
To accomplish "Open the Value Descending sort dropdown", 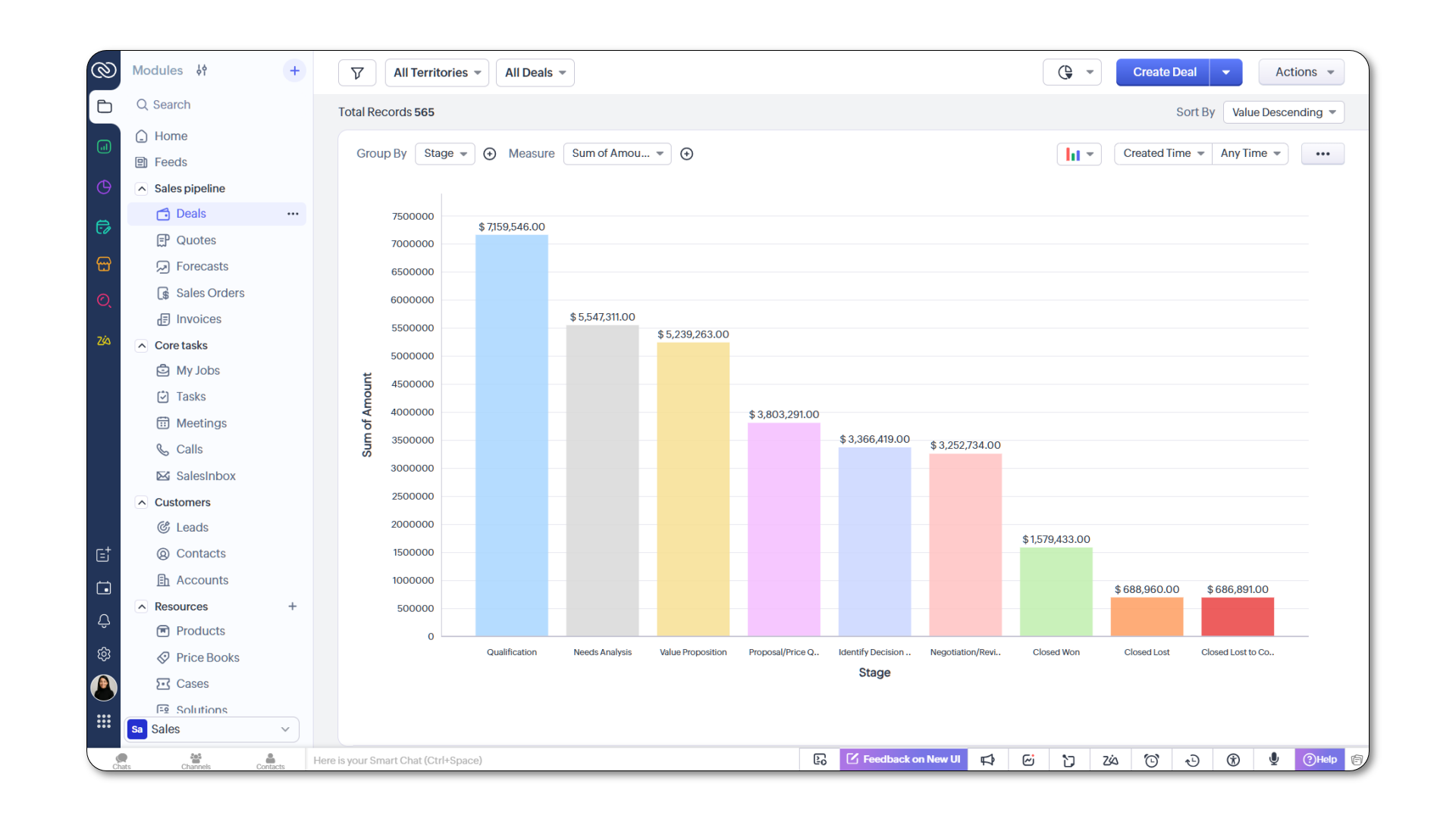I will click(x=1283, y=112).
